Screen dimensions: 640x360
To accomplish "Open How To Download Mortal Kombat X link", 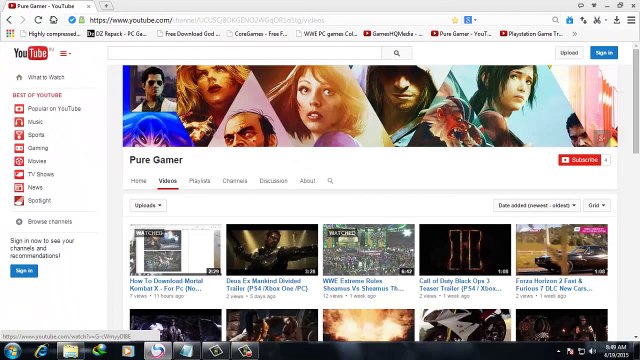I will click(x=166, y=284).
